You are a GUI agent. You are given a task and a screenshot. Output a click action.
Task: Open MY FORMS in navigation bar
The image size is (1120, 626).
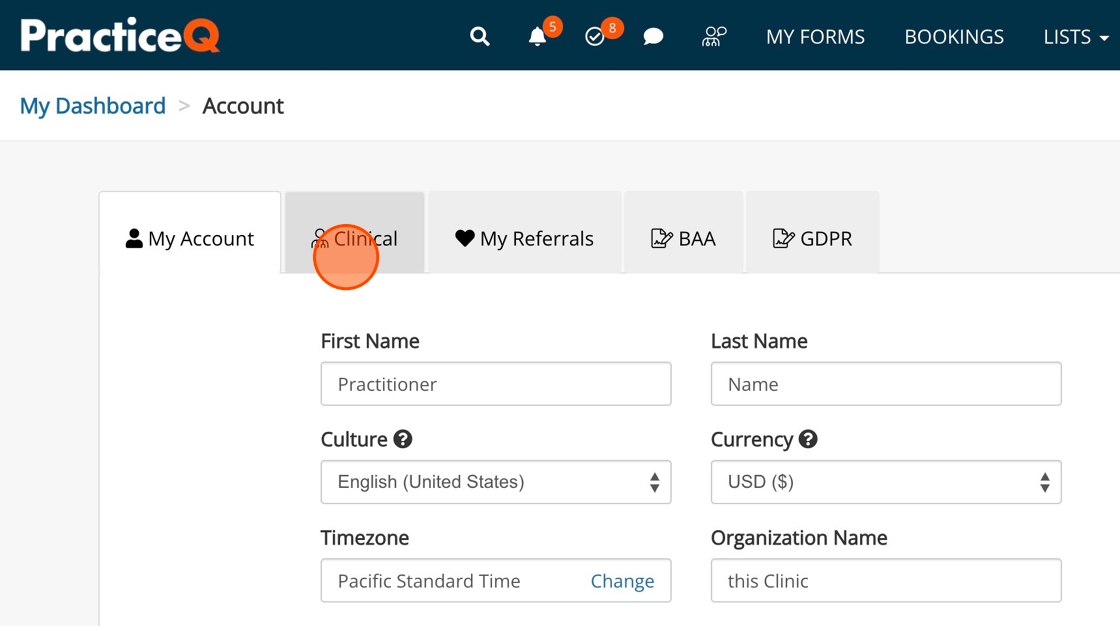815,37
